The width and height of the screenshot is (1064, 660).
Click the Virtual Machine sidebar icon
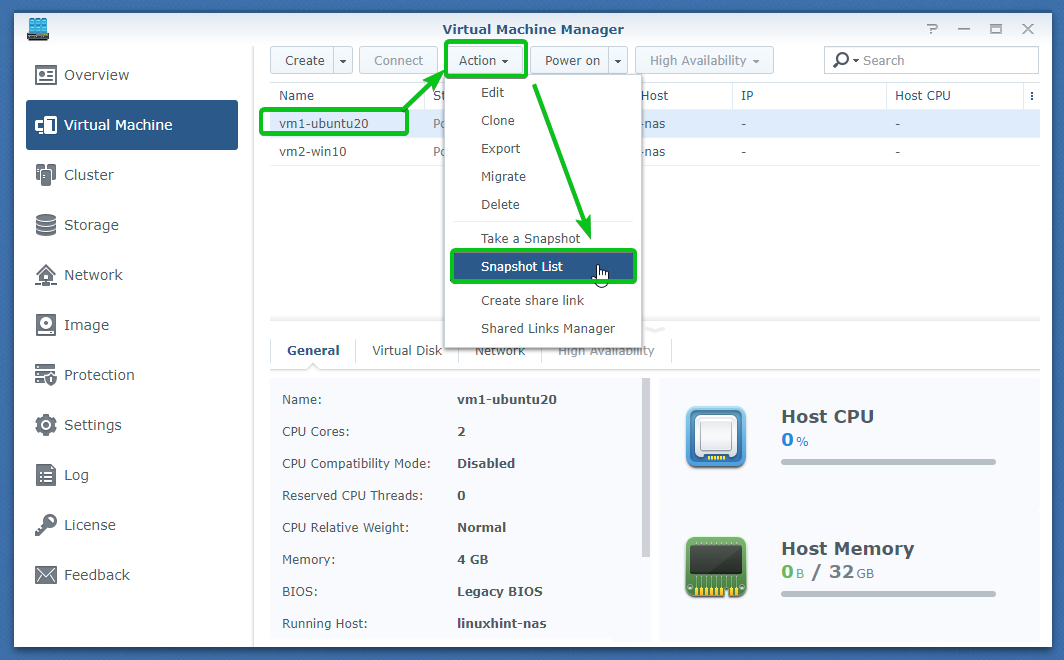click(45, 125)
